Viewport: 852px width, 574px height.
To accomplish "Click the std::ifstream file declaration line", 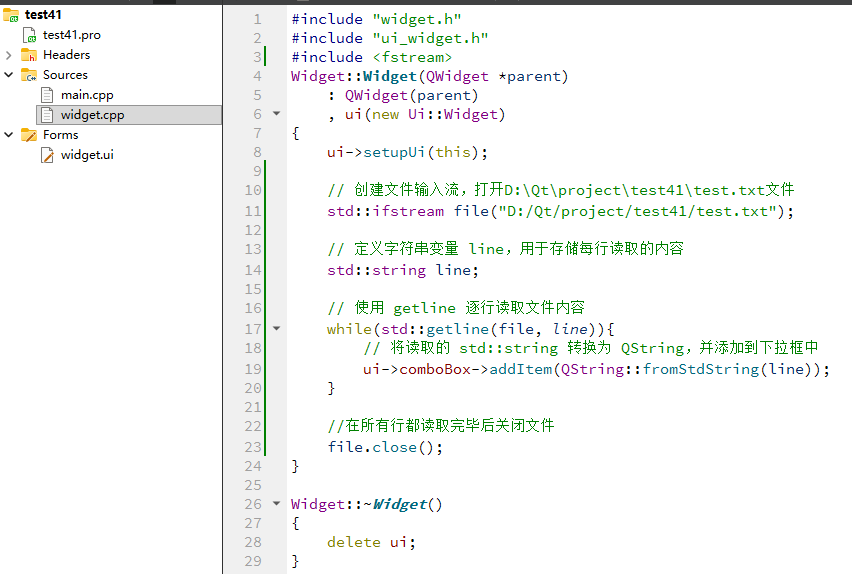I will point(560,211).
